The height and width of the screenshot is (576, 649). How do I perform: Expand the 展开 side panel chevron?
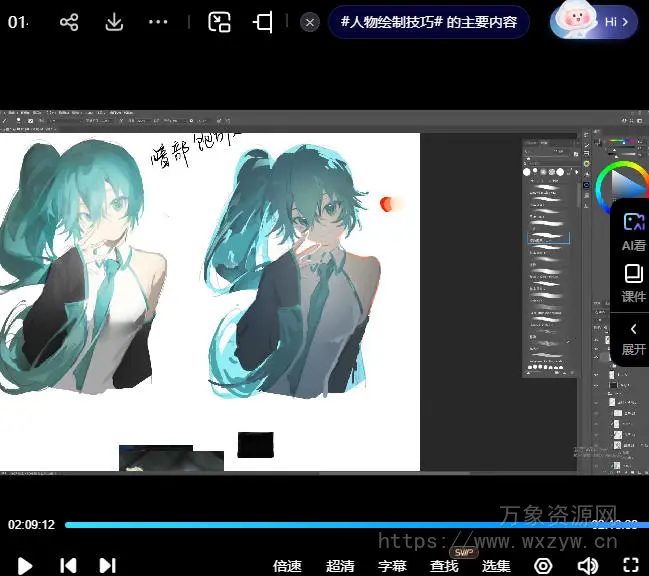[x=633, y=338]
